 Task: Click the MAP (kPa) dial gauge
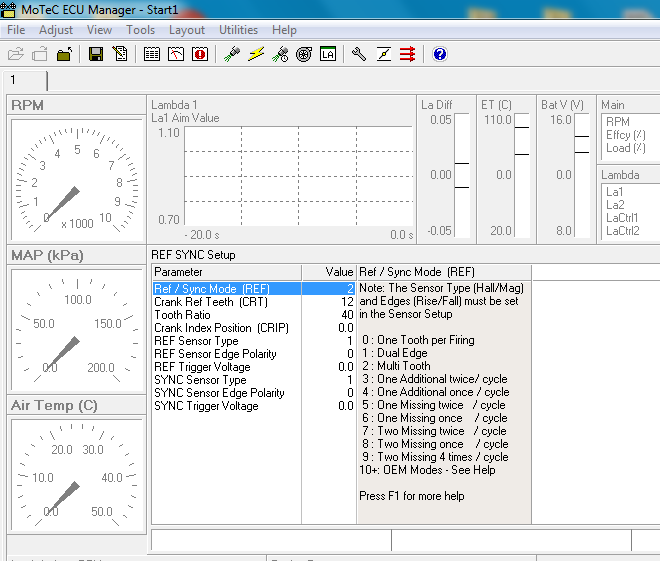coord(77,330)
